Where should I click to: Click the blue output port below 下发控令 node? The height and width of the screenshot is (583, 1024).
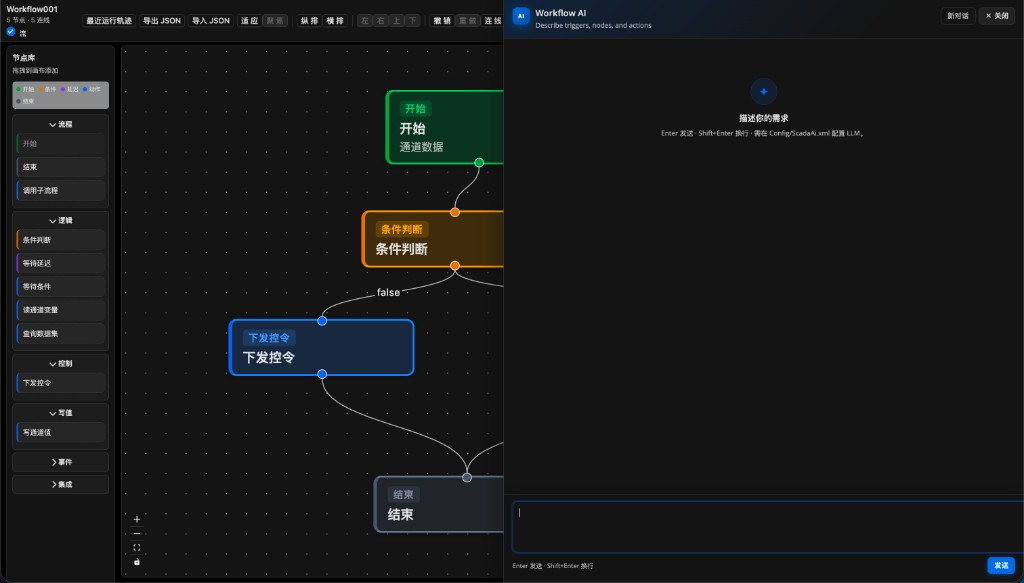[322, 374]
